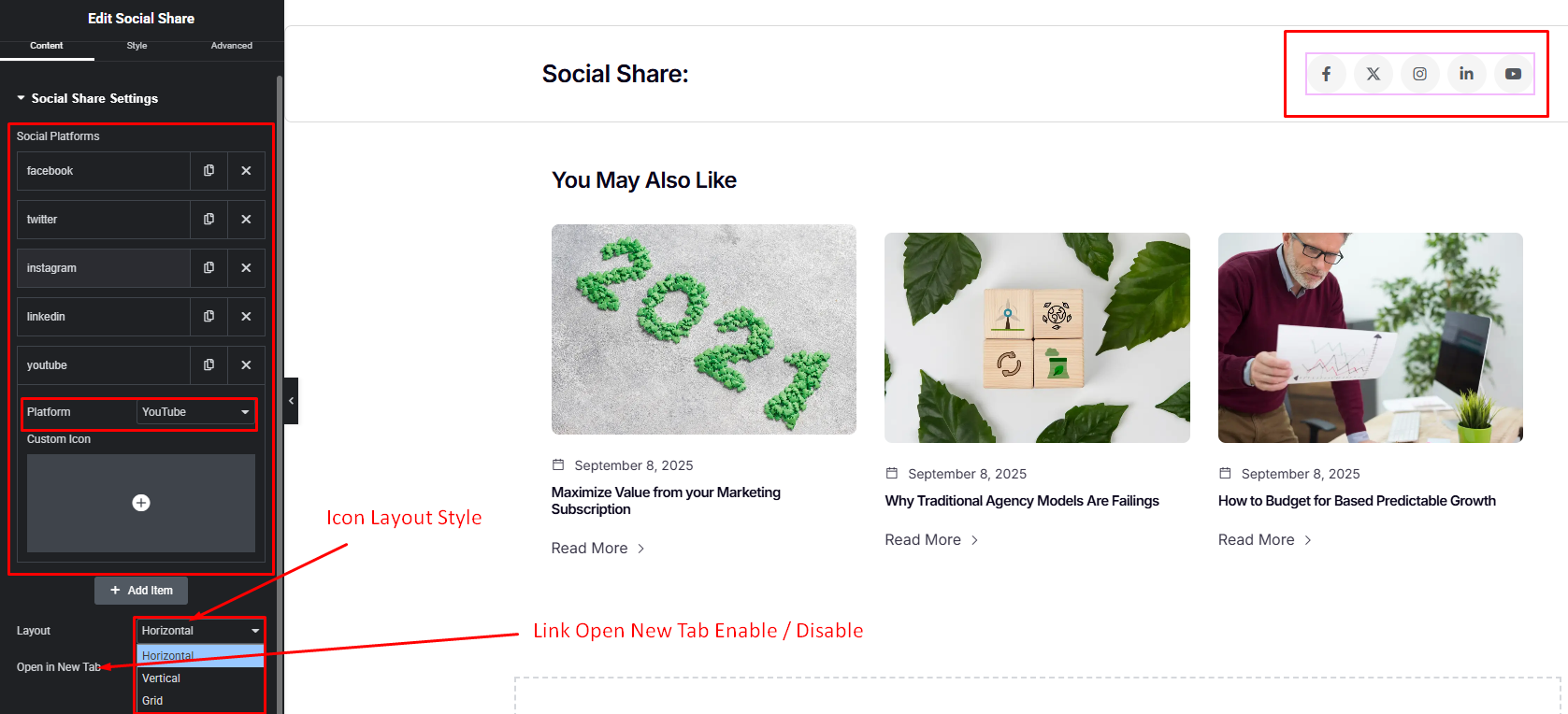Open the Advanced tab
Viewport: 1568px width, 714px height.
click(231, 46)
